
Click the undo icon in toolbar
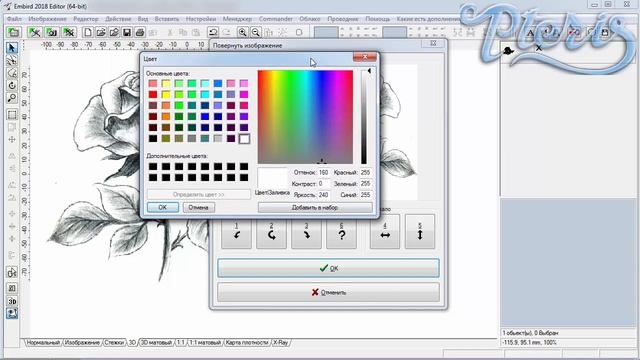point(213,32)
